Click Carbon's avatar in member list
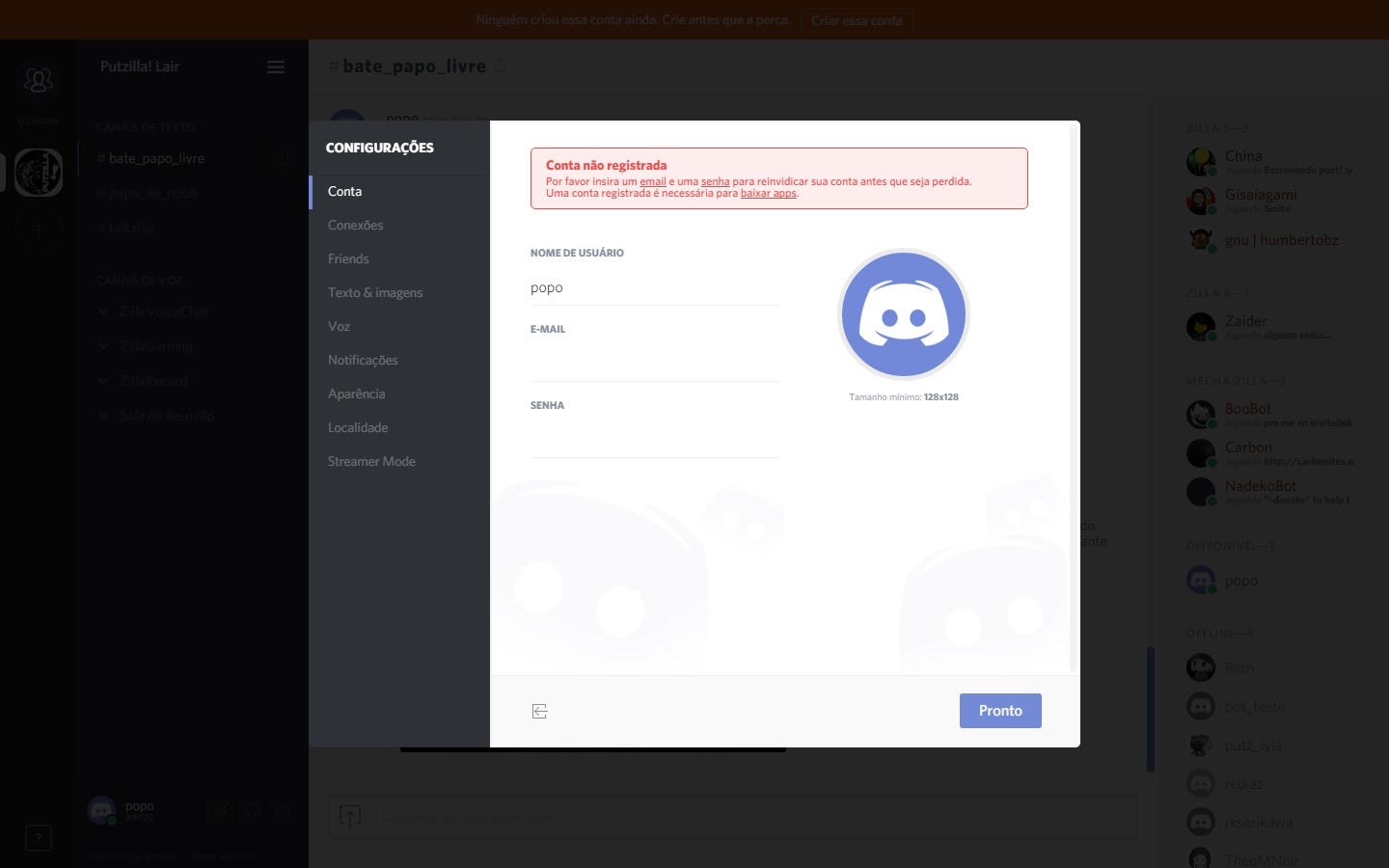 (1201, 453)
